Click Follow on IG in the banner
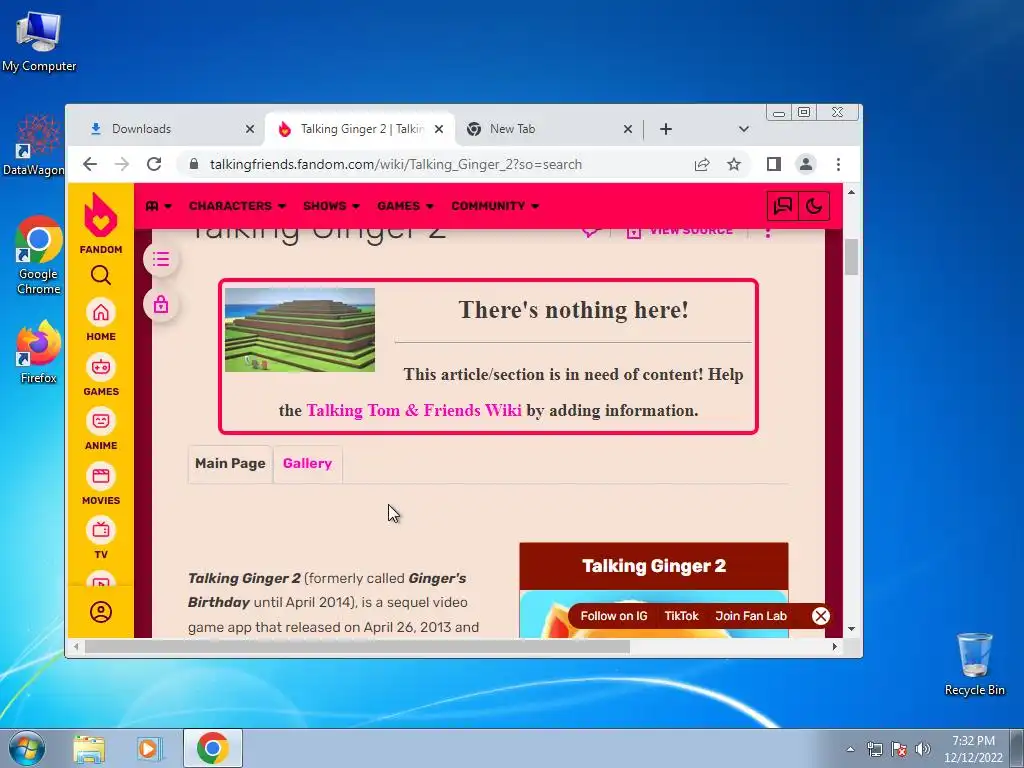The width and height of the screenshot is (1024, 768). click(614, 616)
